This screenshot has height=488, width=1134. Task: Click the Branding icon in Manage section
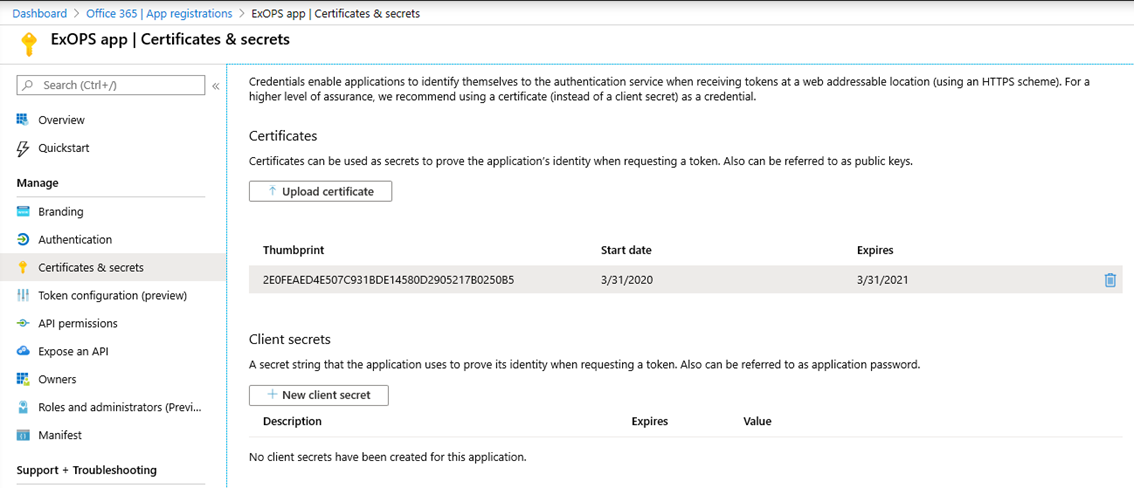pyautogui.click(x=23, y=212)
